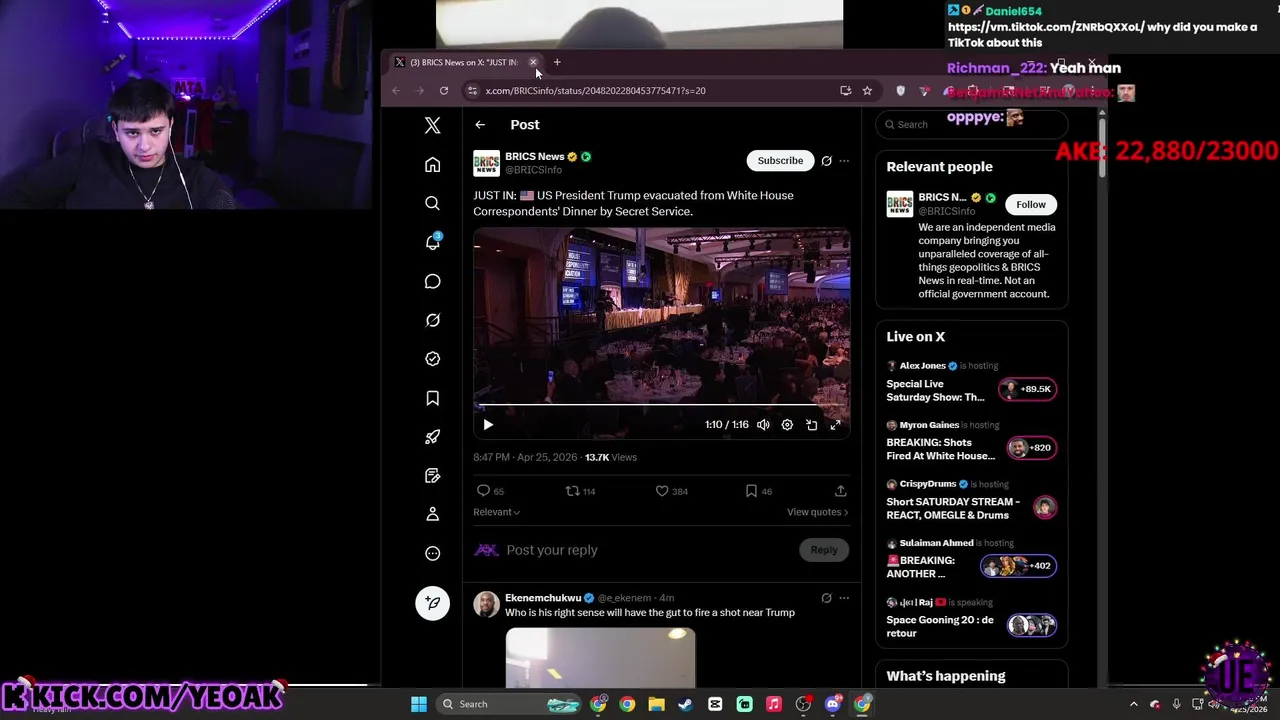
Task: Open Grok action on Ekenemchukwu reply
Action: (826, 598)
